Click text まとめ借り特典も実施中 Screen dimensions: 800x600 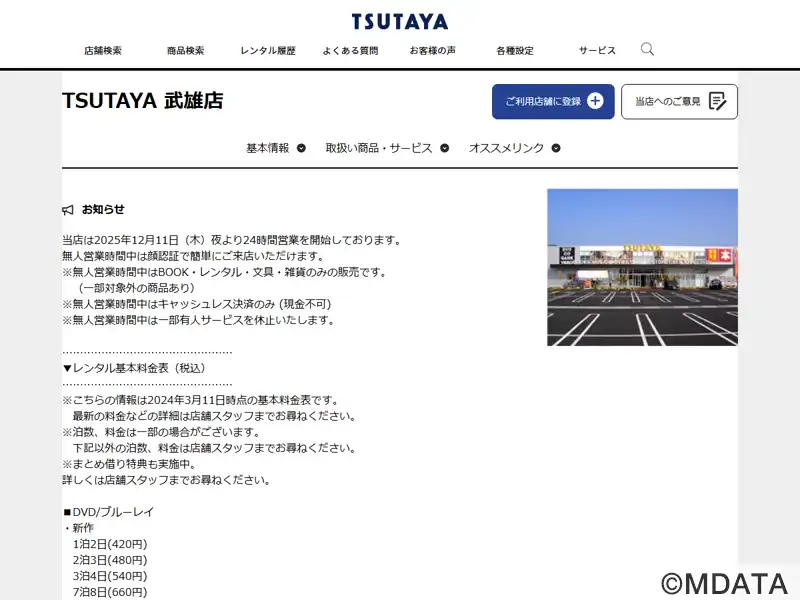pyautogui.click(x=134, y=464)
